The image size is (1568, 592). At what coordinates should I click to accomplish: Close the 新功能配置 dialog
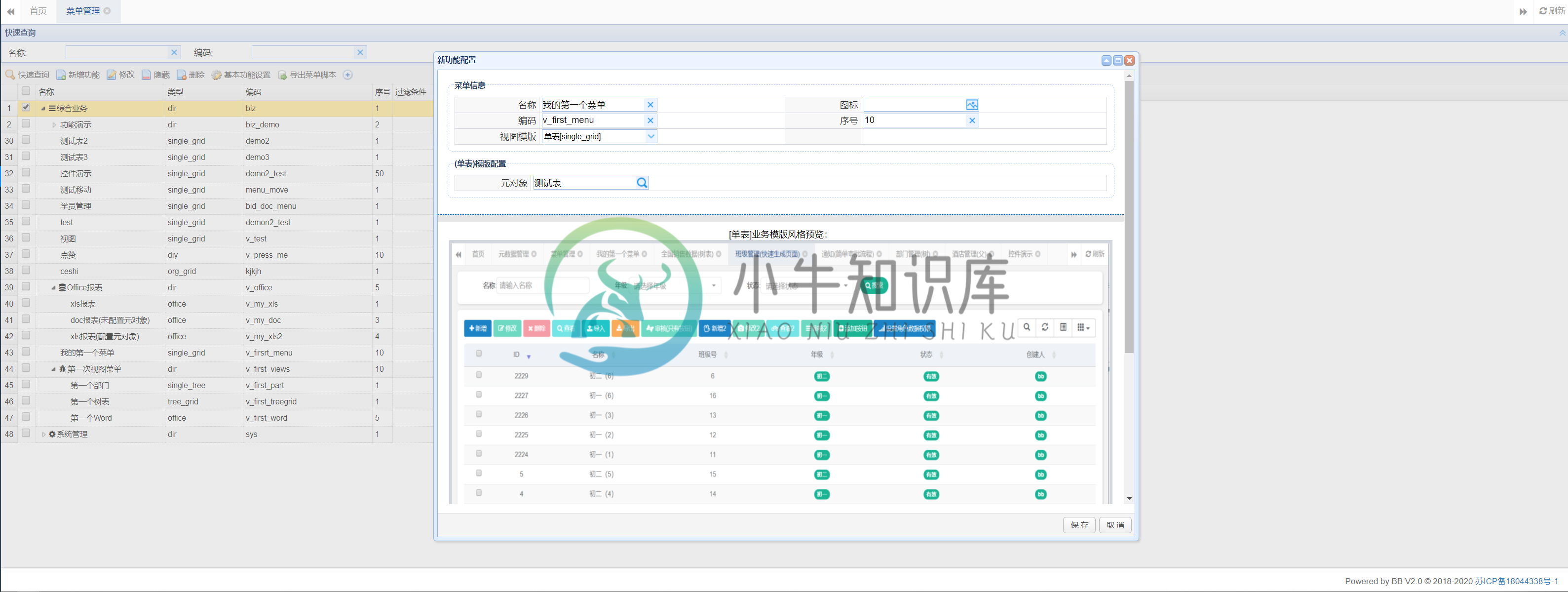coord(1129,60)
